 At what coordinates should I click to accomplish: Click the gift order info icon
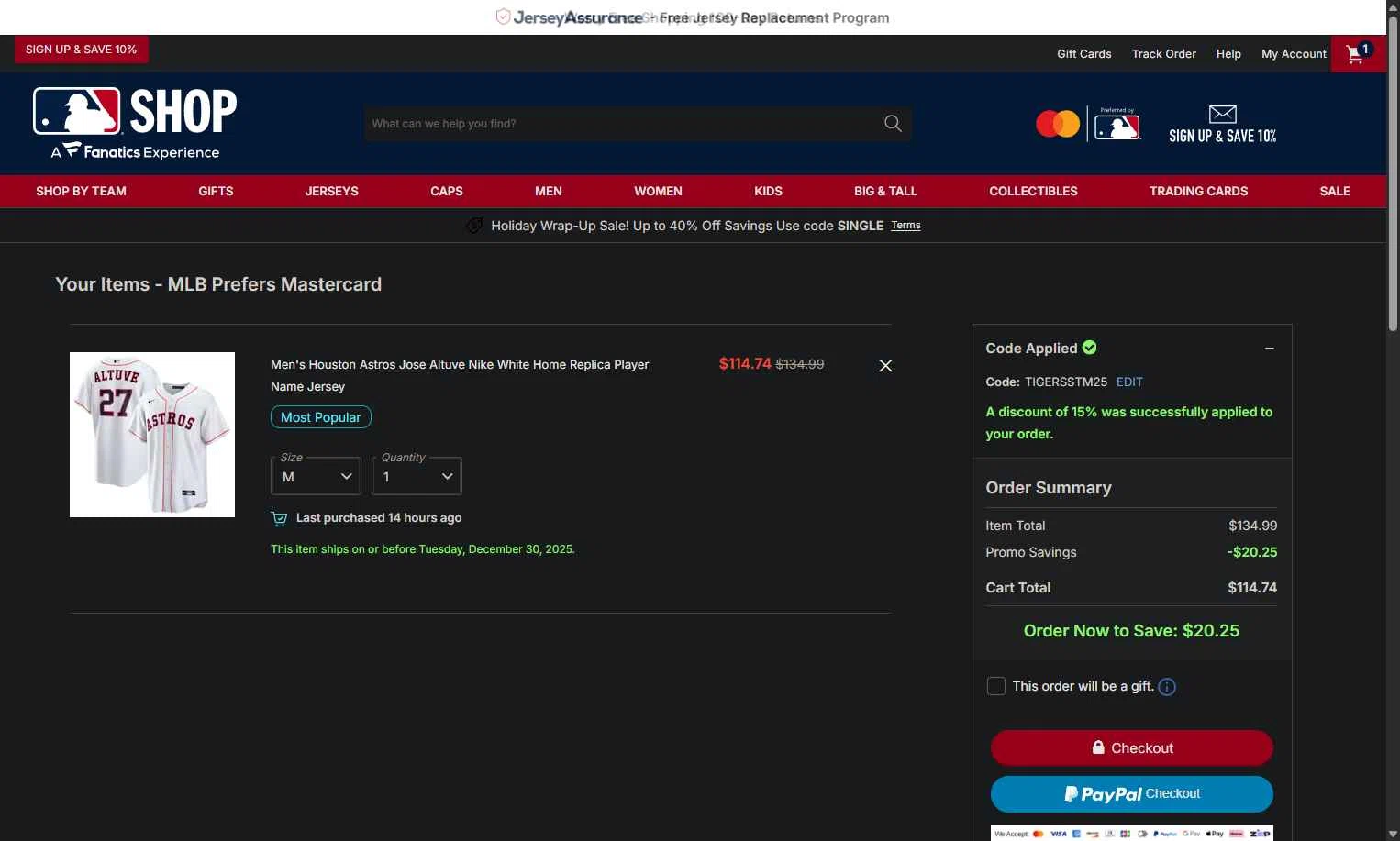1167,687
